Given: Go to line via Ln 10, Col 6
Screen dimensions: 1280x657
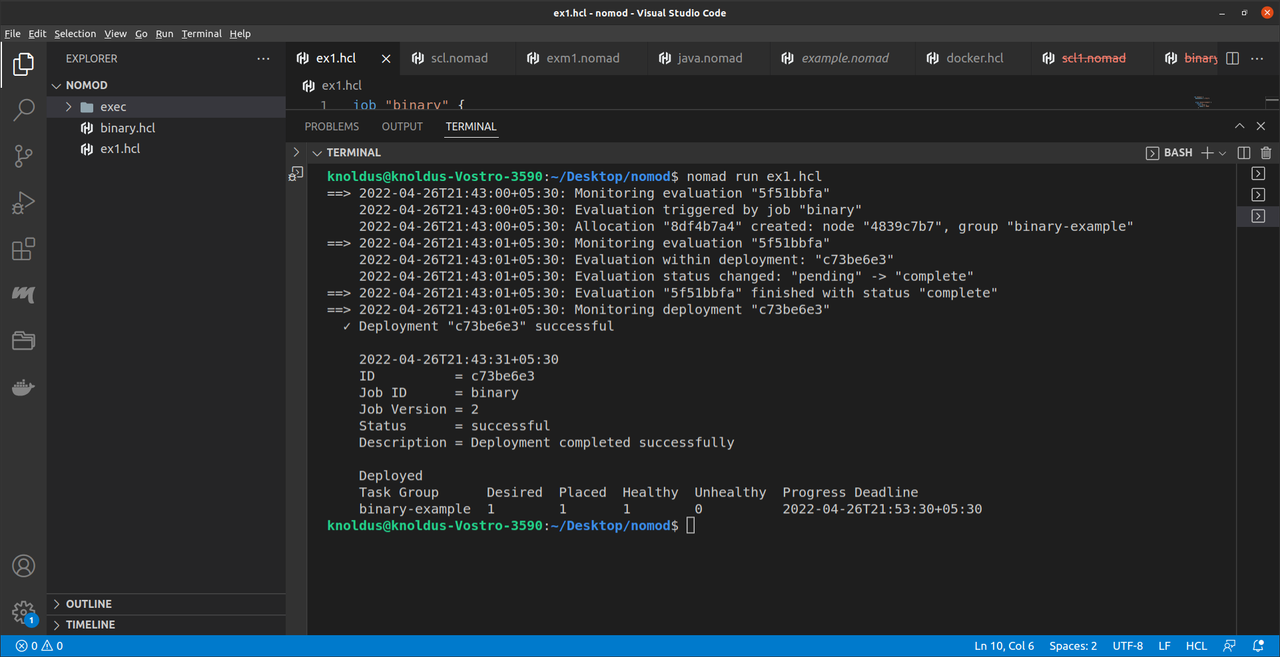Looking at the screenshot, I should pyautogui.click(x=1004, y=646).
